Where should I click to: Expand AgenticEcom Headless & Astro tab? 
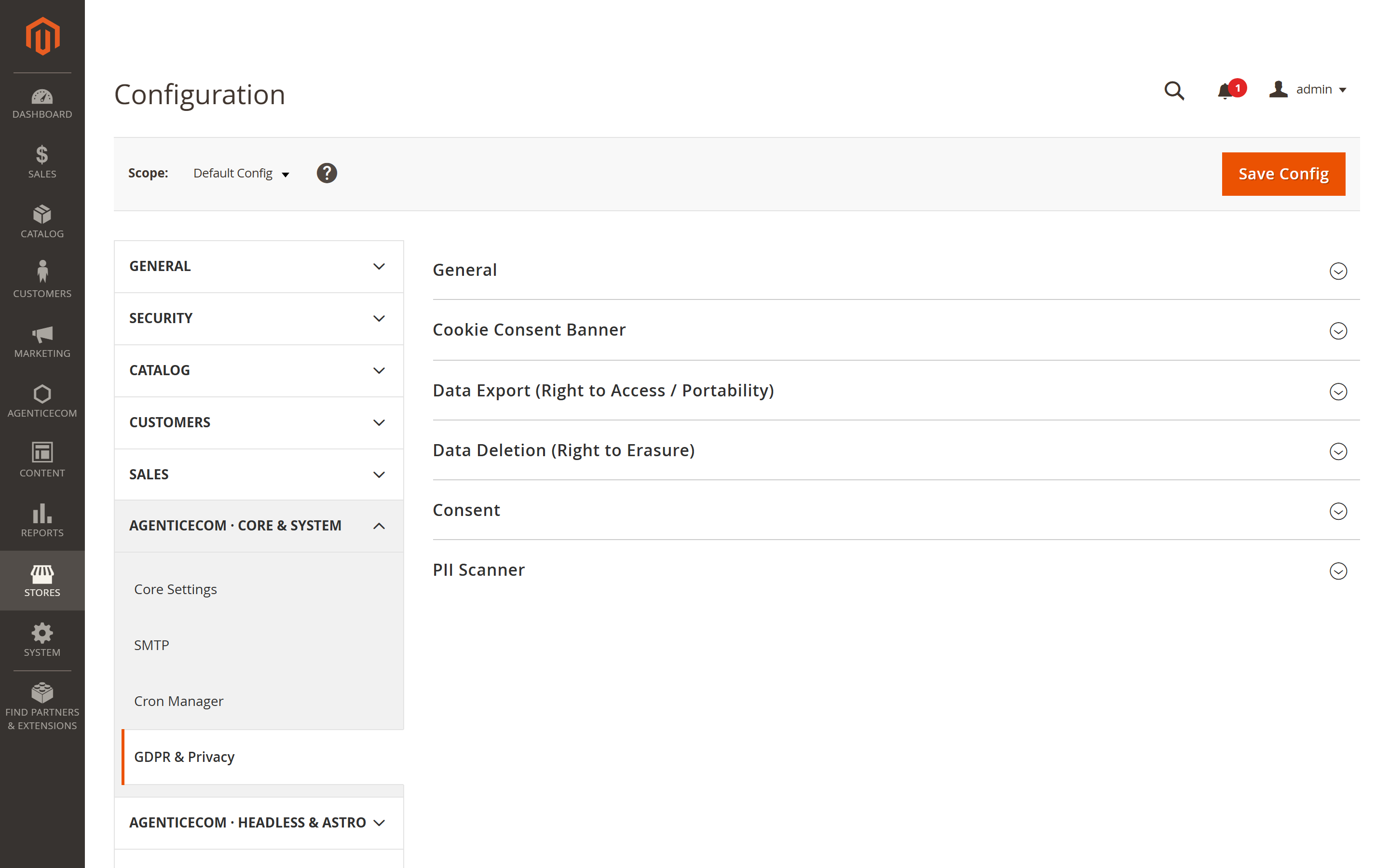coord(259,823)
